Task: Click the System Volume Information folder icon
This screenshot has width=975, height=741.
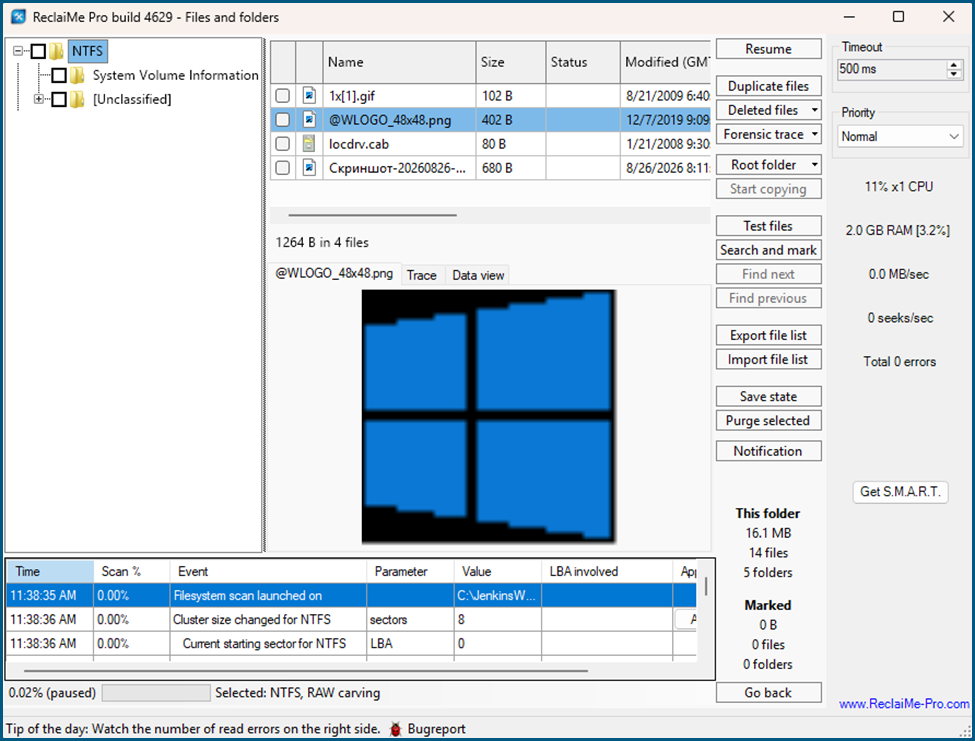Action: (77, 75)
